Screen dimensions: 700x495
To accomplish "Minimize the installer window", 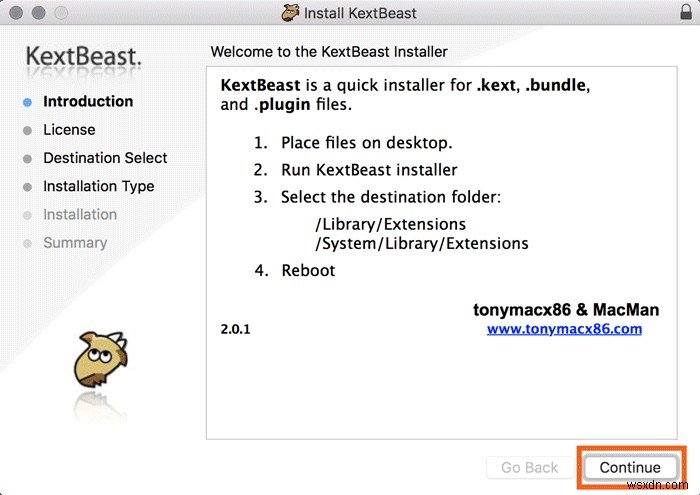I will pos(40,14).
